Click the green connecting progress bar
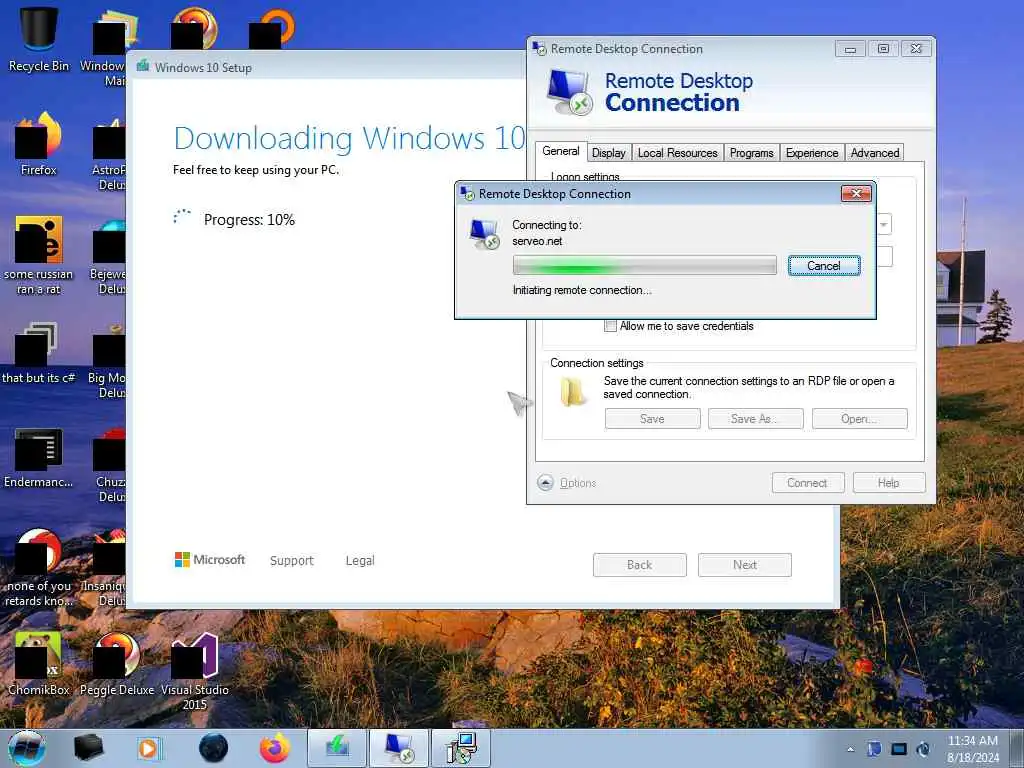Screen dimensions: 1024x768 click(645, 265)
